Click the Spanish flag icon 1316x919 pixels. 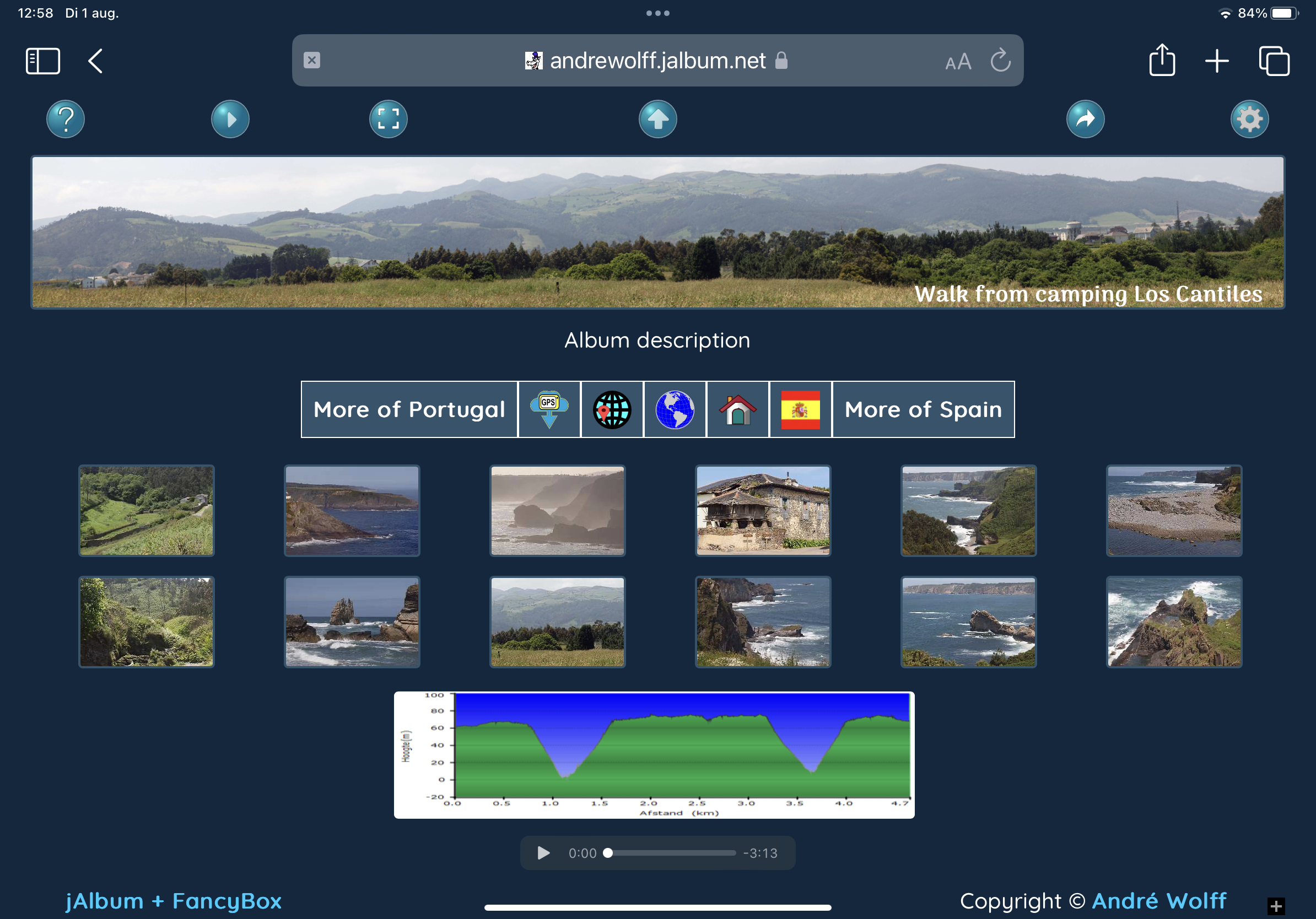800,410
